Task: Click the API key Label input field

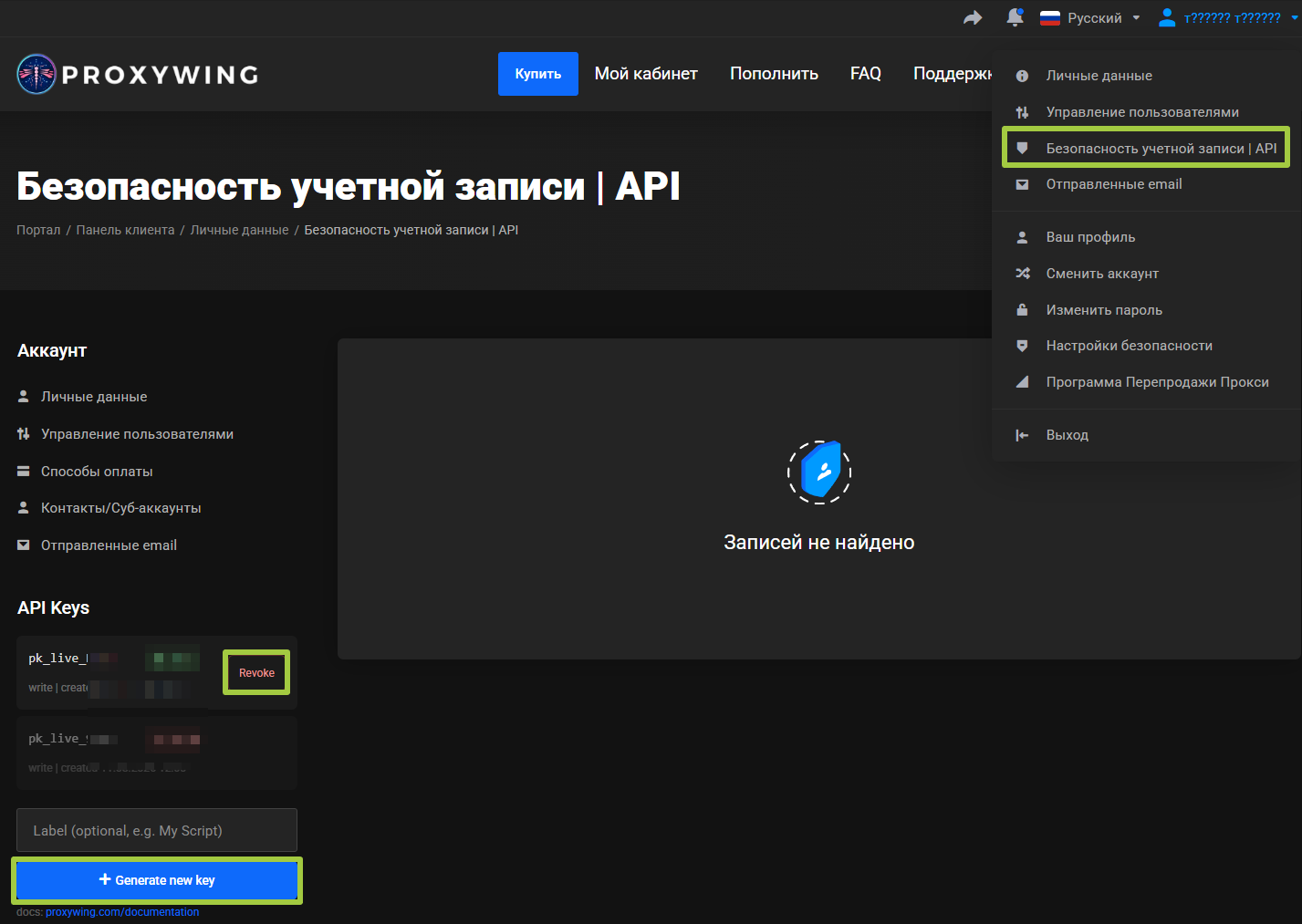Action: tap(157, 830)
